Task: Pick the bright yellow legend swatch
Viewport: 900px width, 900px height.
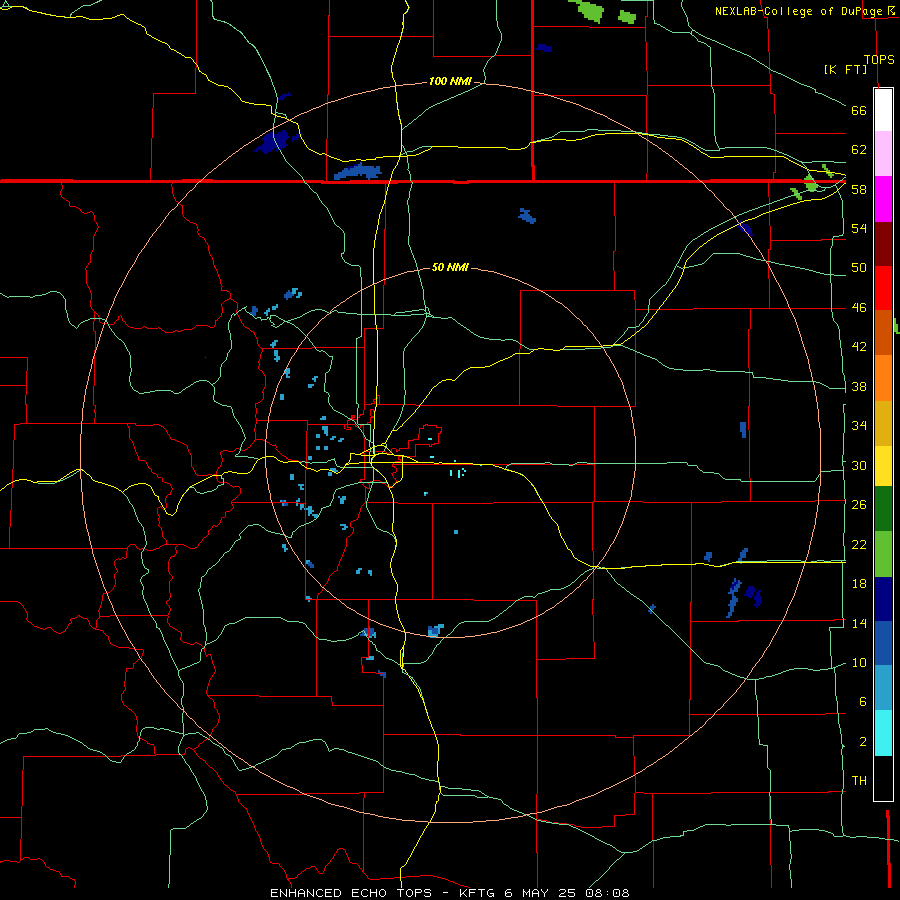Action: [x=883, y=466]
